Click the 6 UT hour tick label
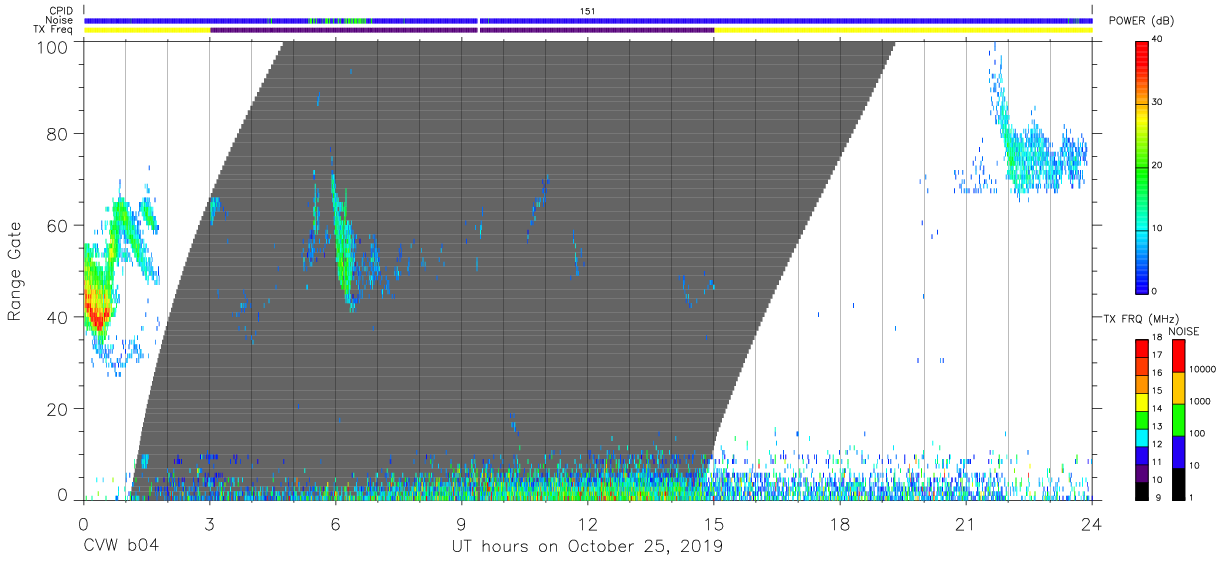1228x567 pixels. click(335, 524)
